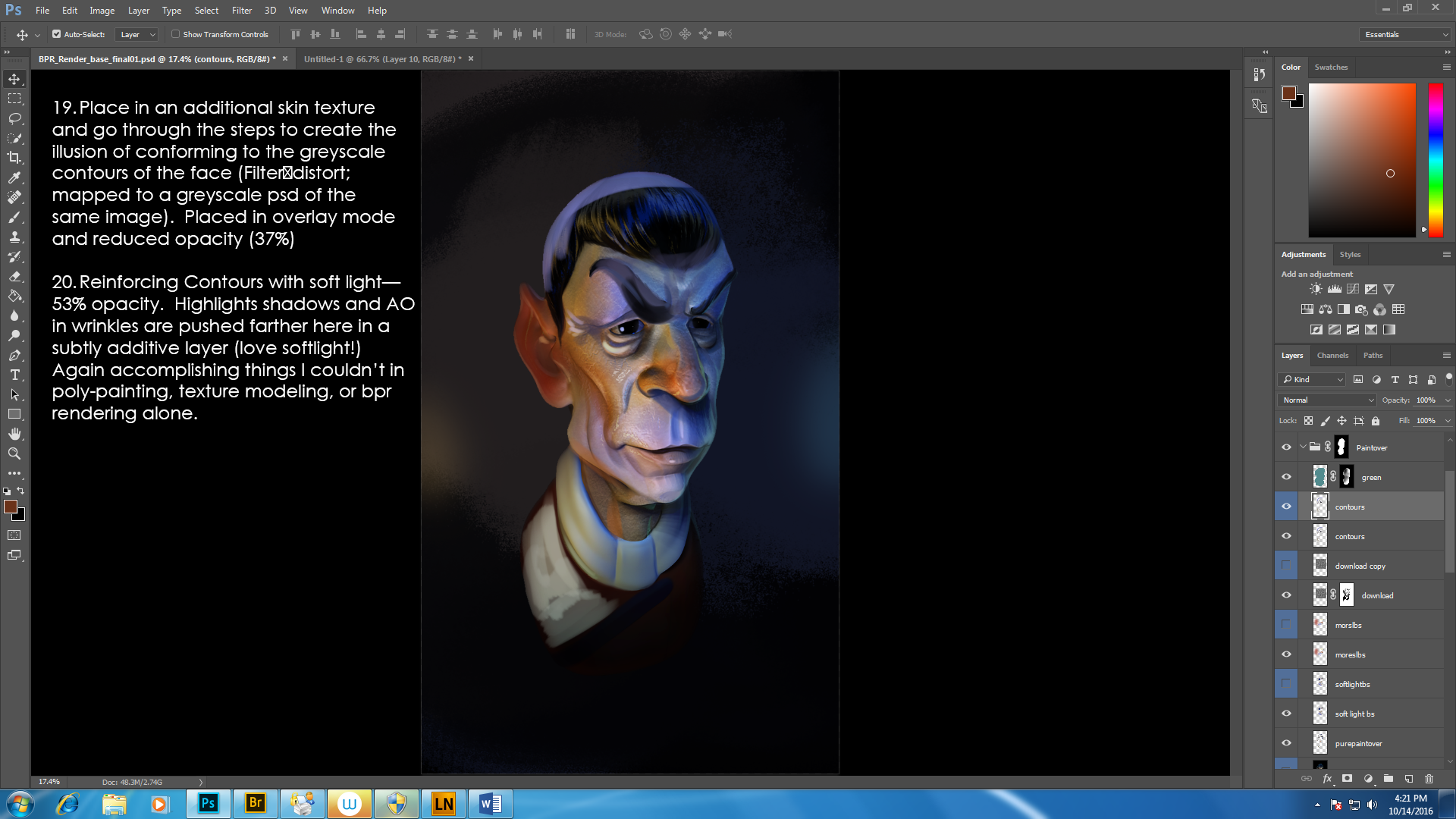Image resolution: width=1456 pixels, height=819 pixels.
Task: Open the Normal blend mode dropdown
Action: pos(1327,400)
